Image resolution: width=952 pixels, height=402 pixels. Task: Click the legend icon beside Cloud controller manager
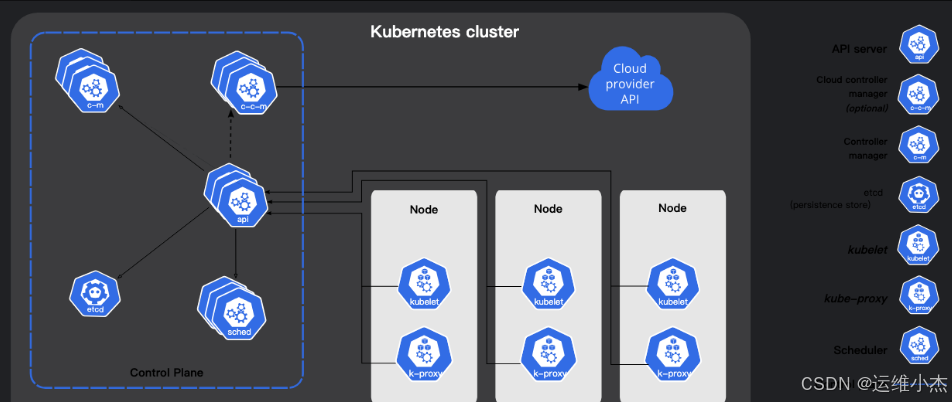919,94
